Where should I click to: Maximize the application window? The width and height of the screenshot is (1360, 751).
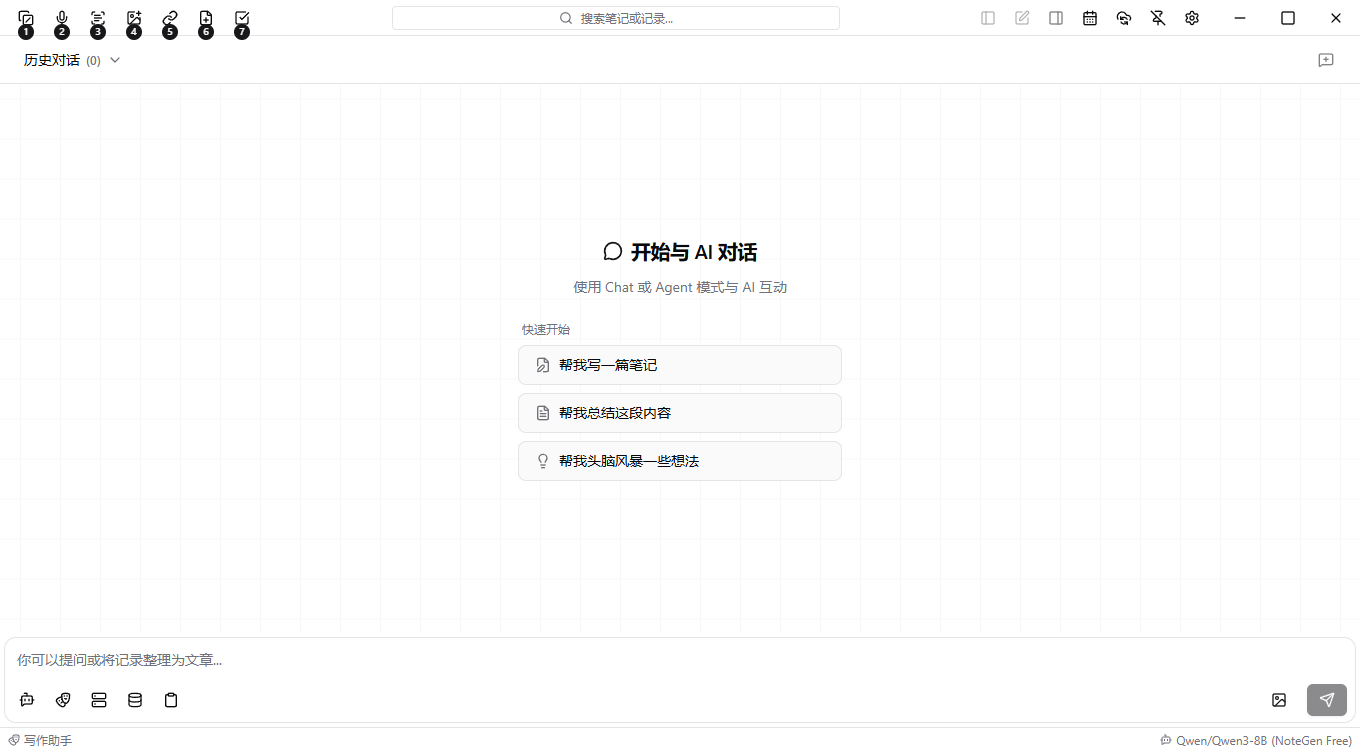[1288, 18]
